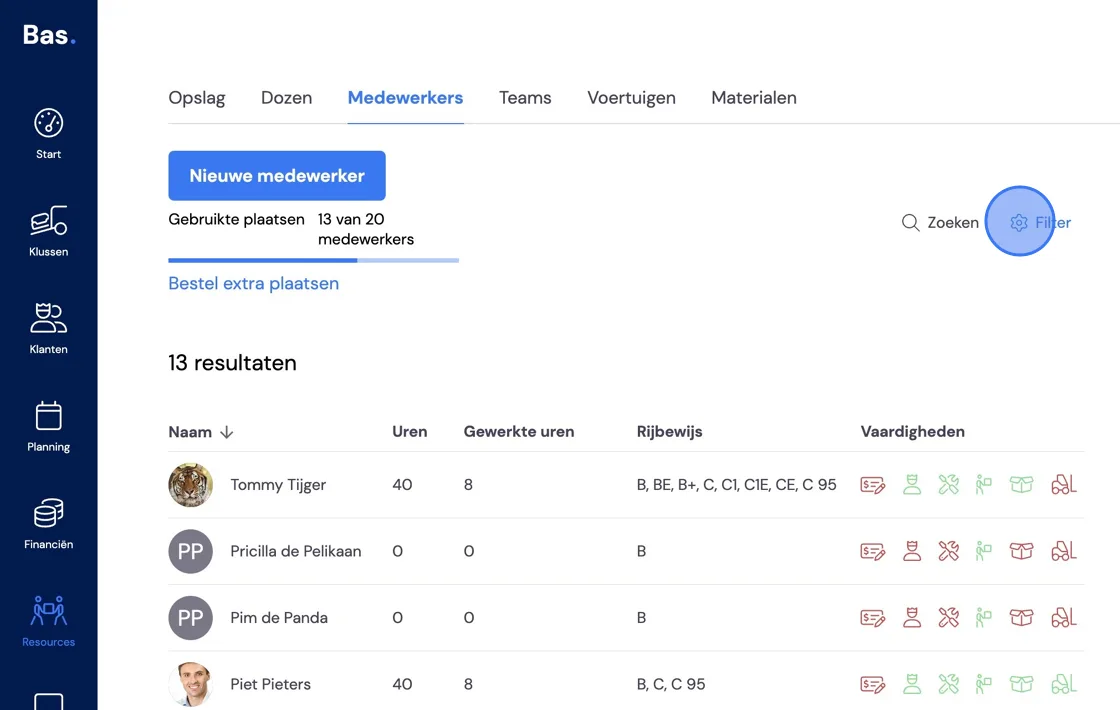Click Pricilla de Pelikaan's tools skill icon

click(949, 551)
